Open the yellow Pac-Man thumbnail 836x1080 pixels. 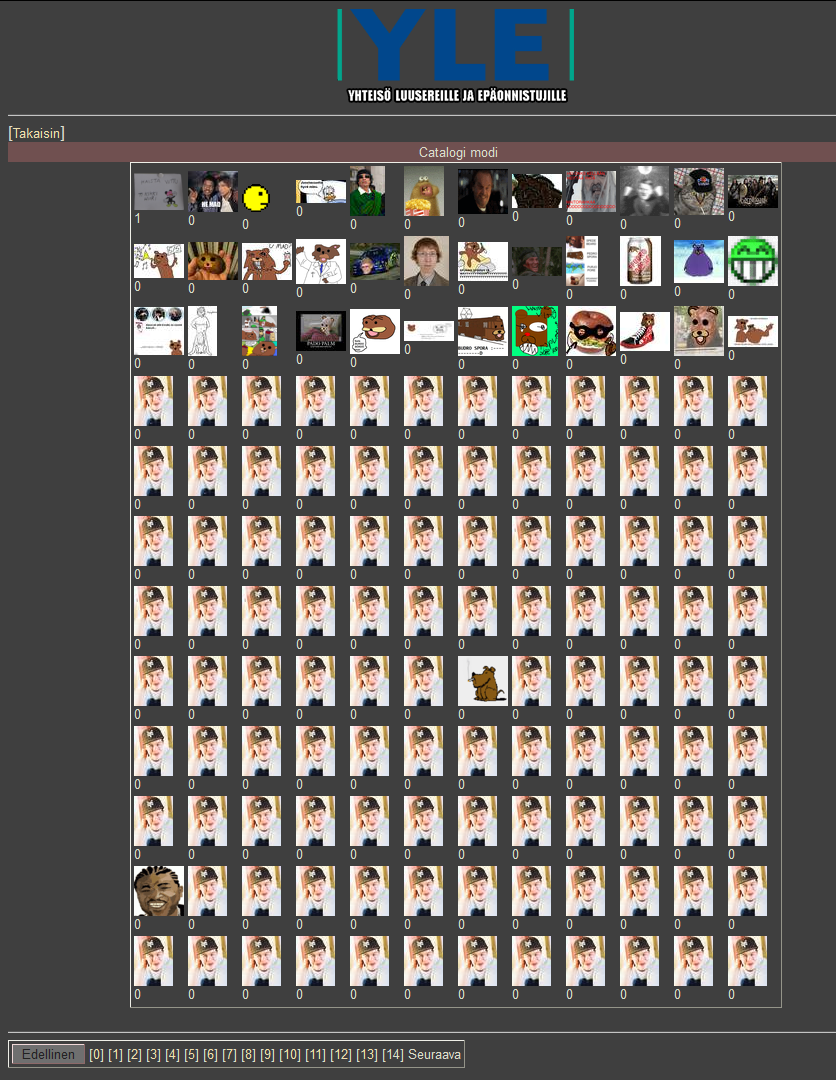coord(256,197)
